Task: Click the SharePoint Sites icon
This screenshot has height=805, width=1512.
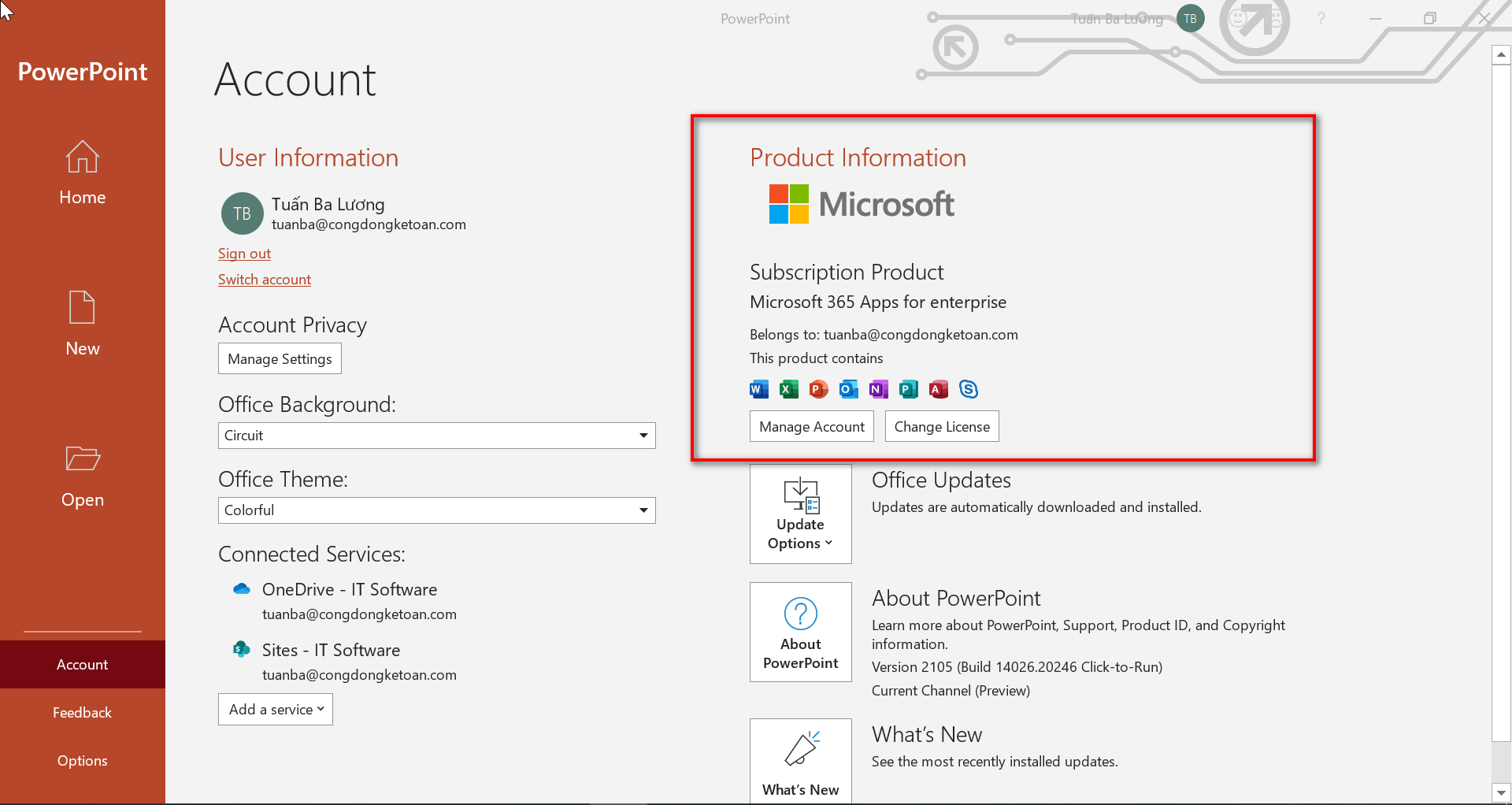Action: tap(242, 649)
